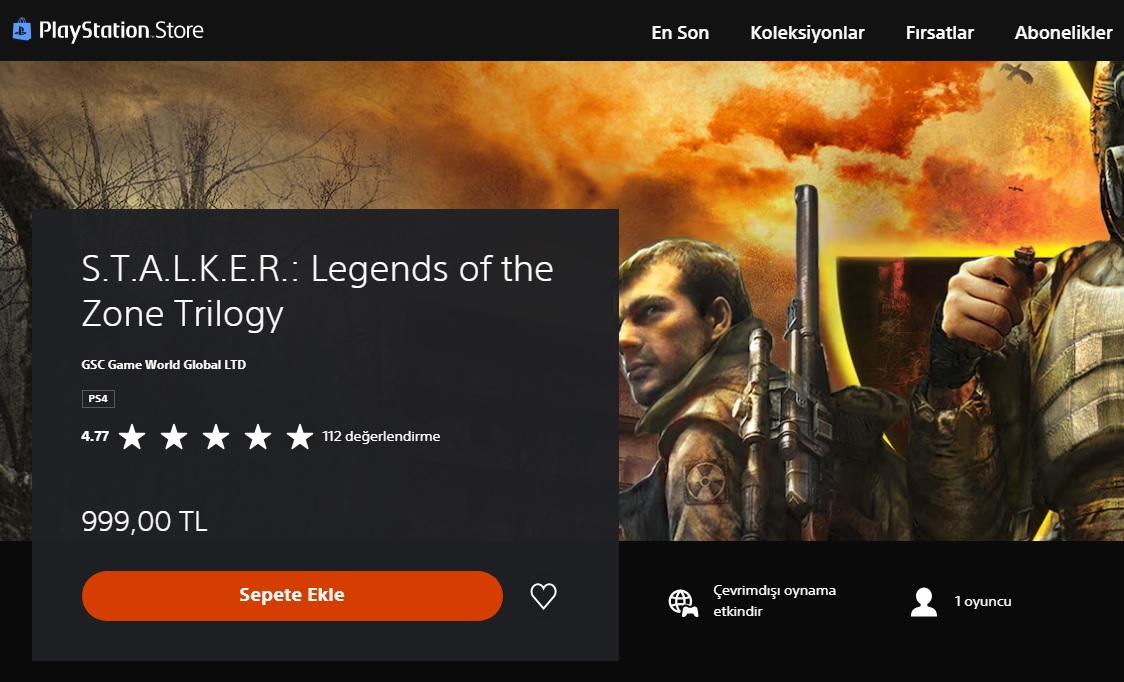Open the 112 değerlendirme ratings link
Viewport: 1124px width, 682px height.
381,436
